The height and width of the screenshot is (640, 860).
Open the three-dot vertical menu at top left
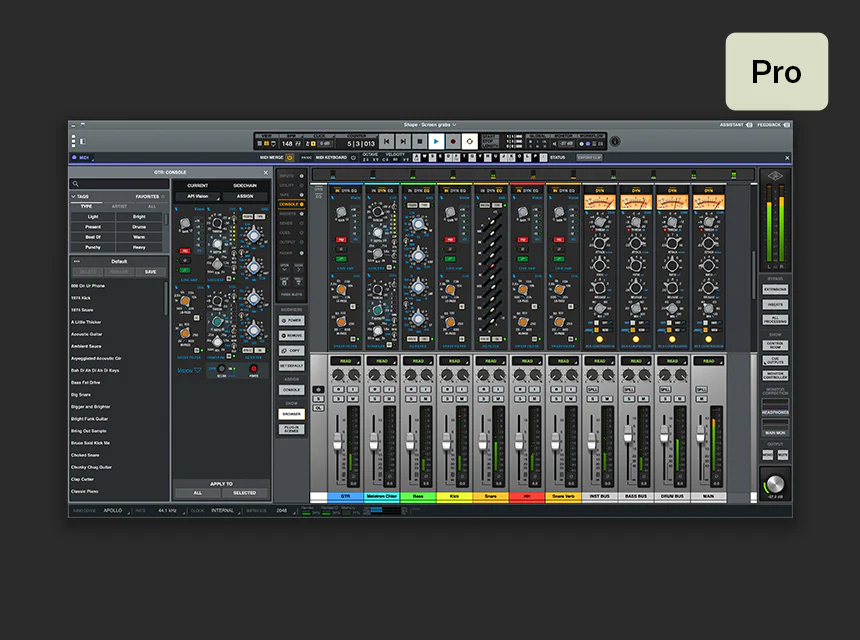click(x=73, y=141)
